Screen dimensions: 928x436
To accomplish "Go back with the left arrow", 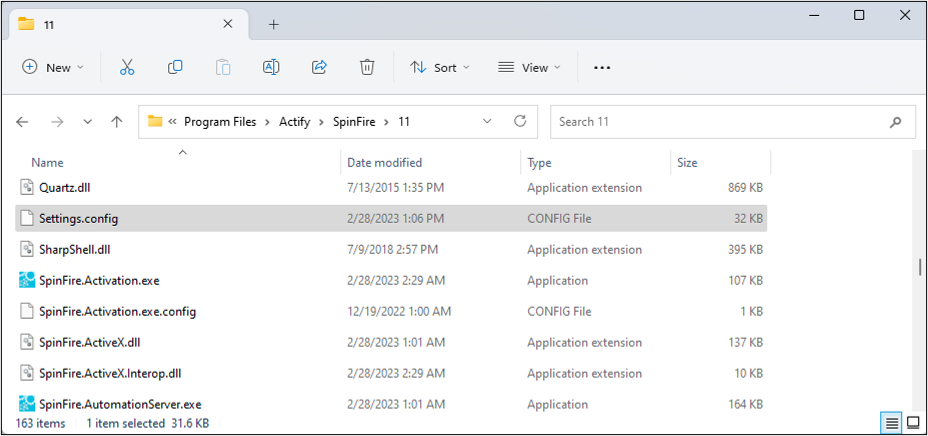I will point(22,122).
